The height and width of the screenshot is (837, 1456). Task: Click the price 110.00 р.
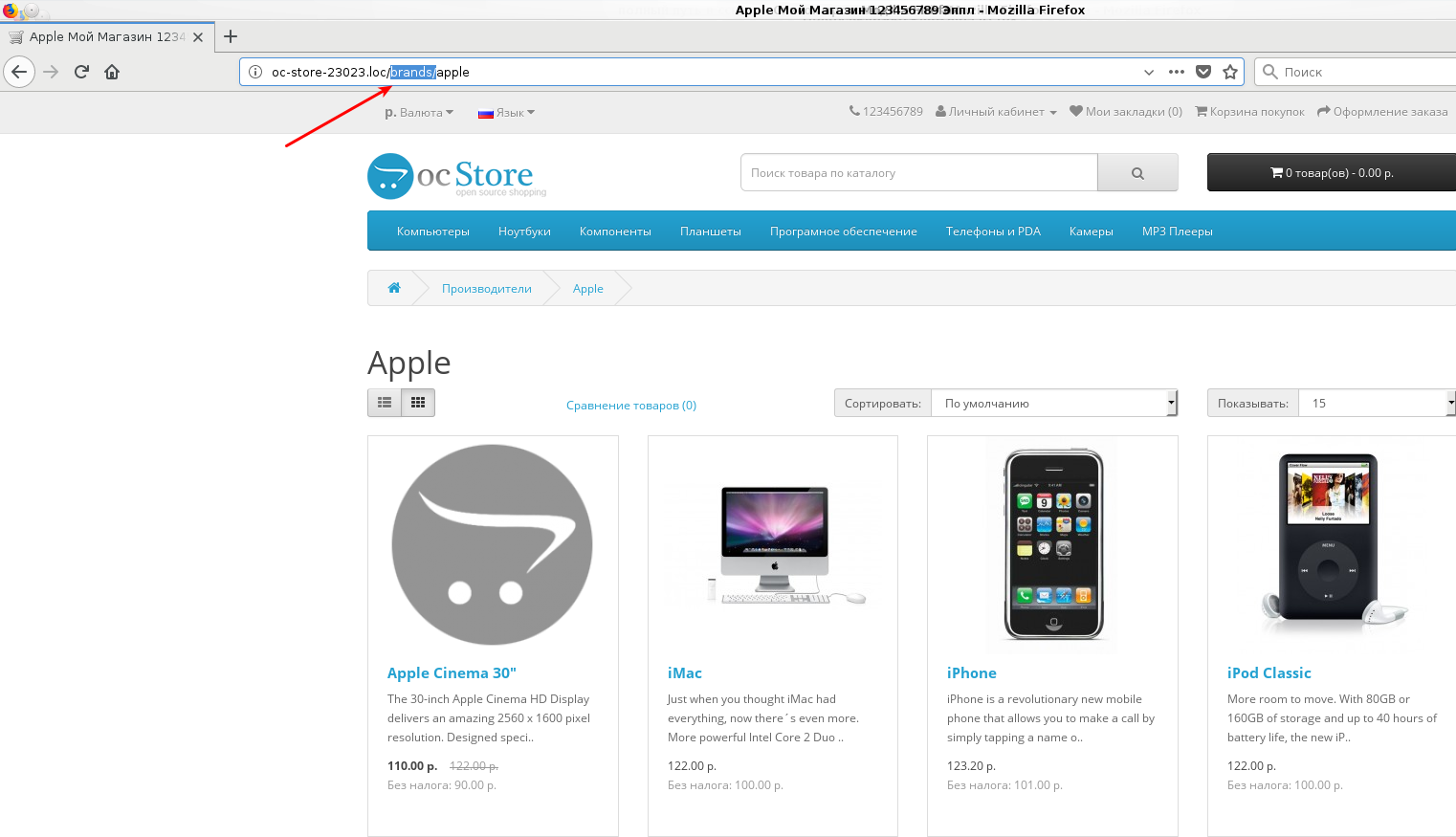[412, 766]
